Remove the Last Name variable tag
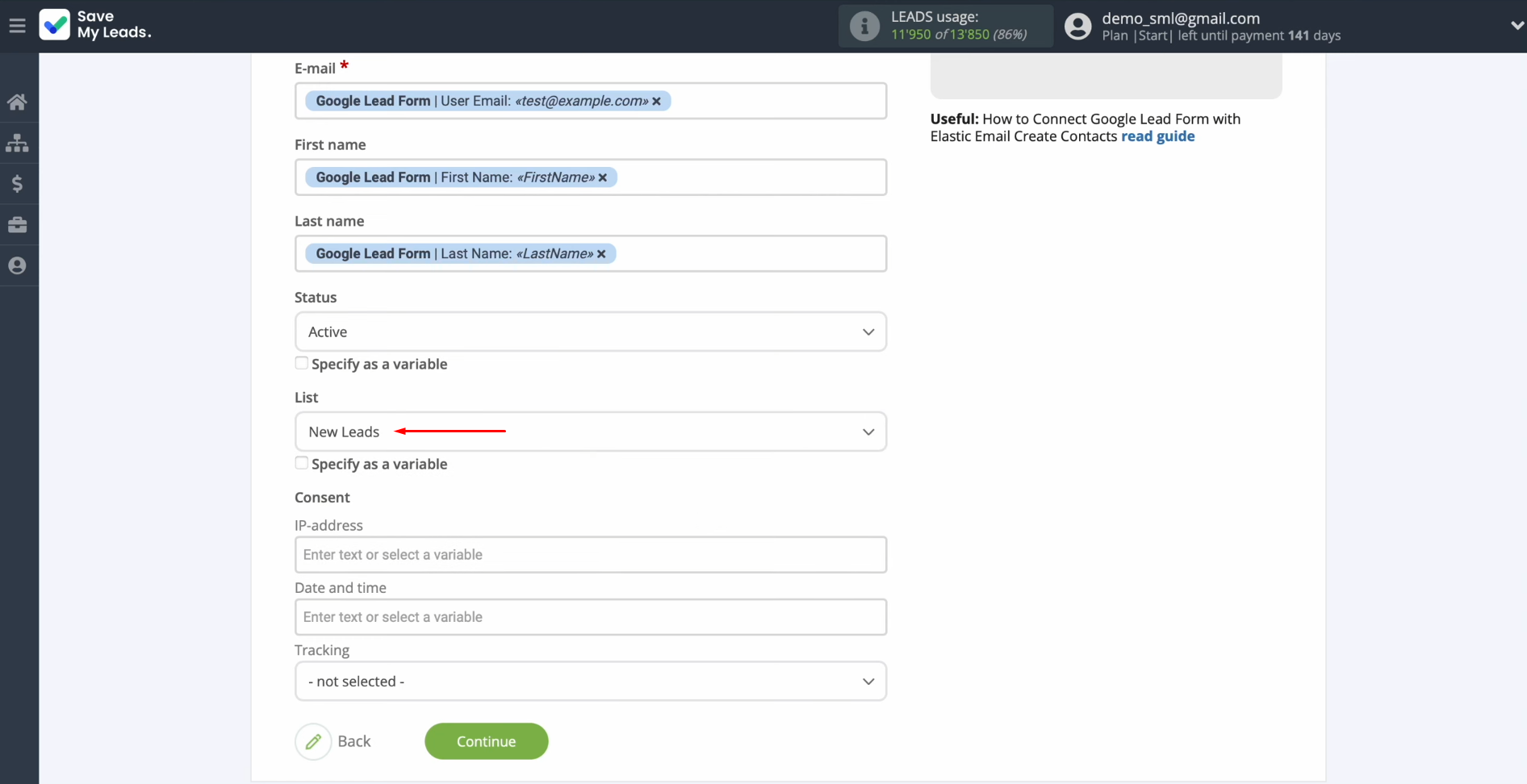The height and width of the screenshot is (784, 1527). pos(601,254)
